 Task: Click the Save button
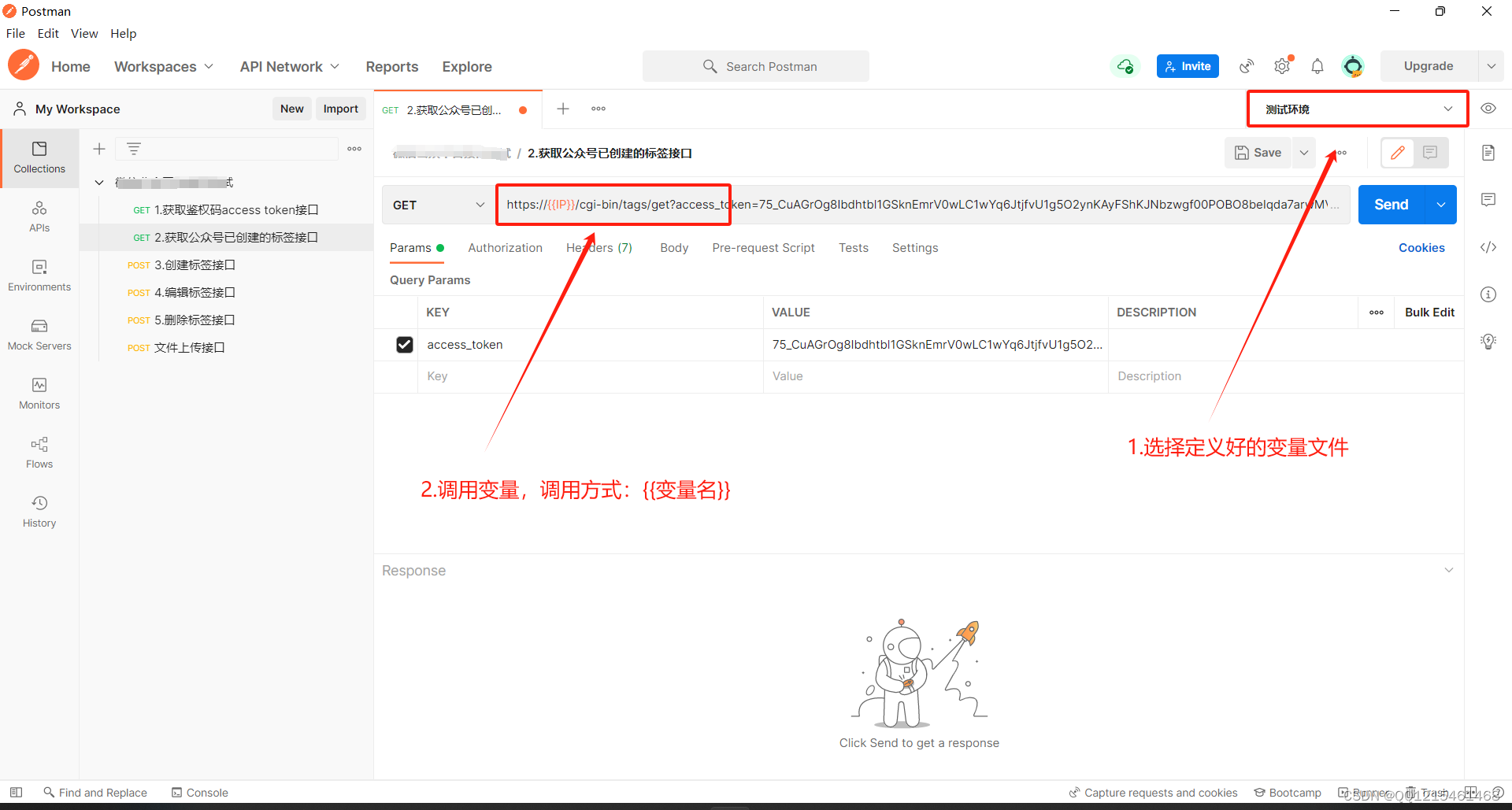coord(1258,153)
